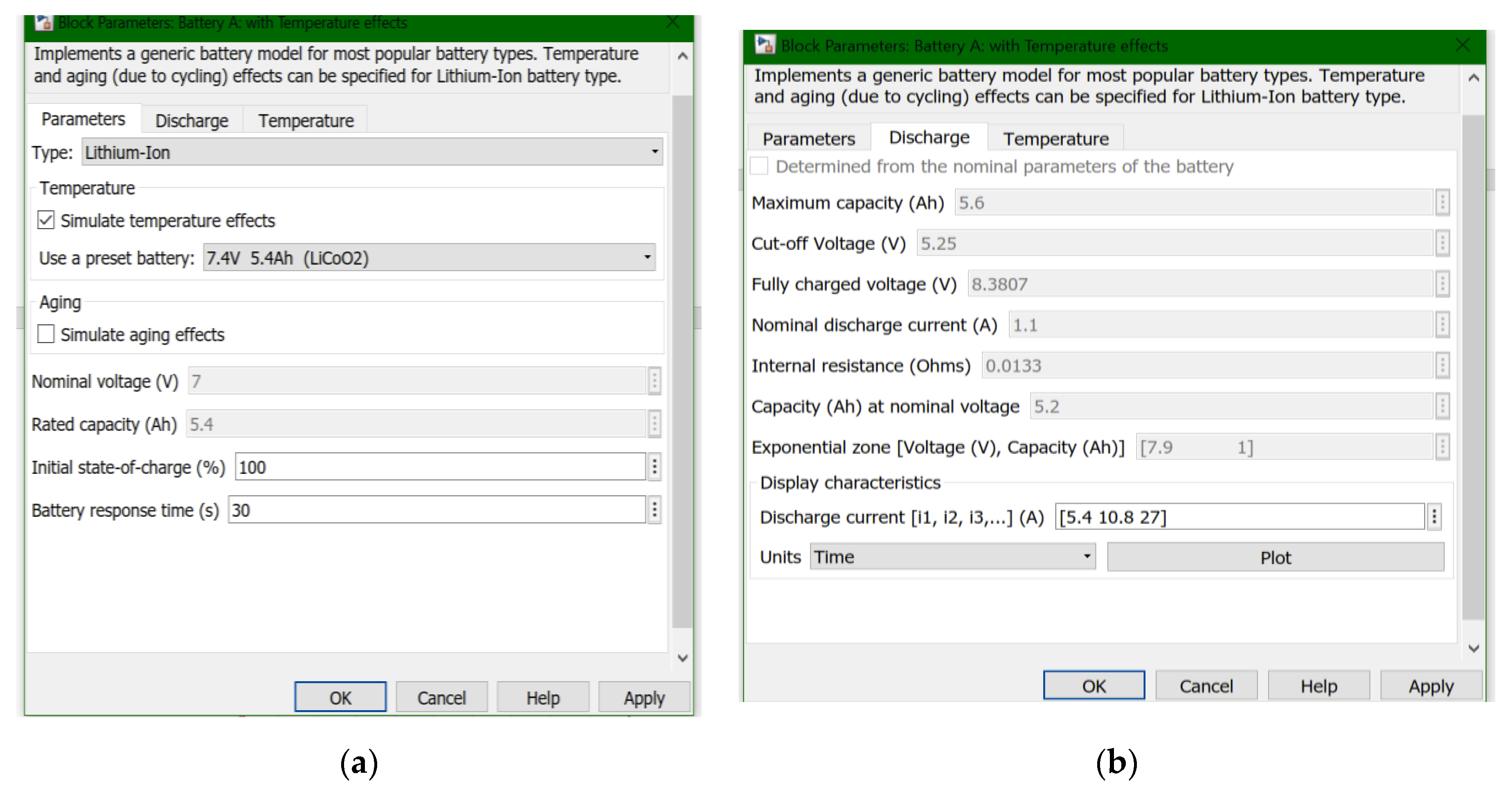The height and width of the screenshot is (794, 1512).
Task: Open Temperature tab in right dialog
Action: (1055, 138)
